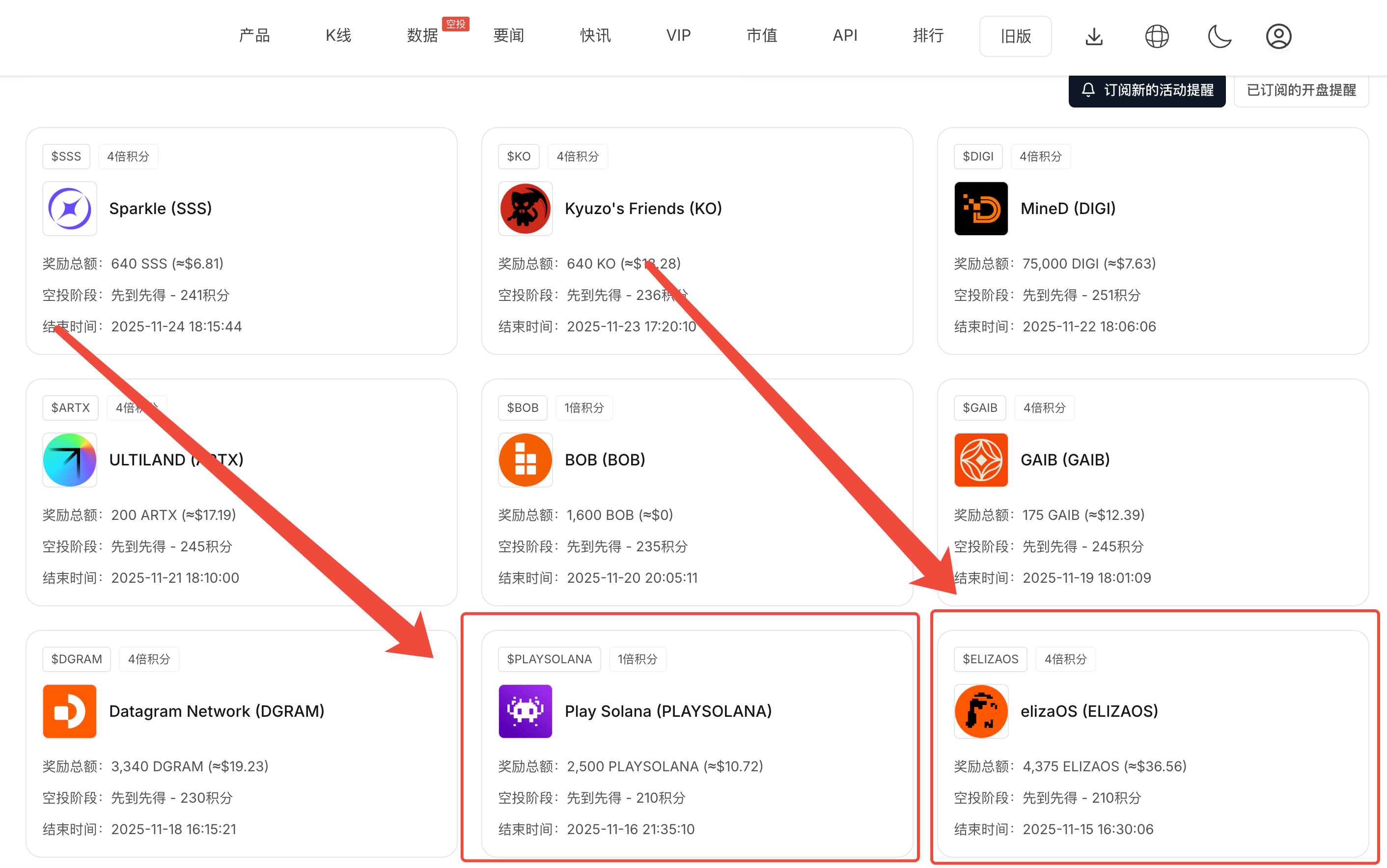Click 订阅新的活动提醒 bell button

[x=1147, y=90]
